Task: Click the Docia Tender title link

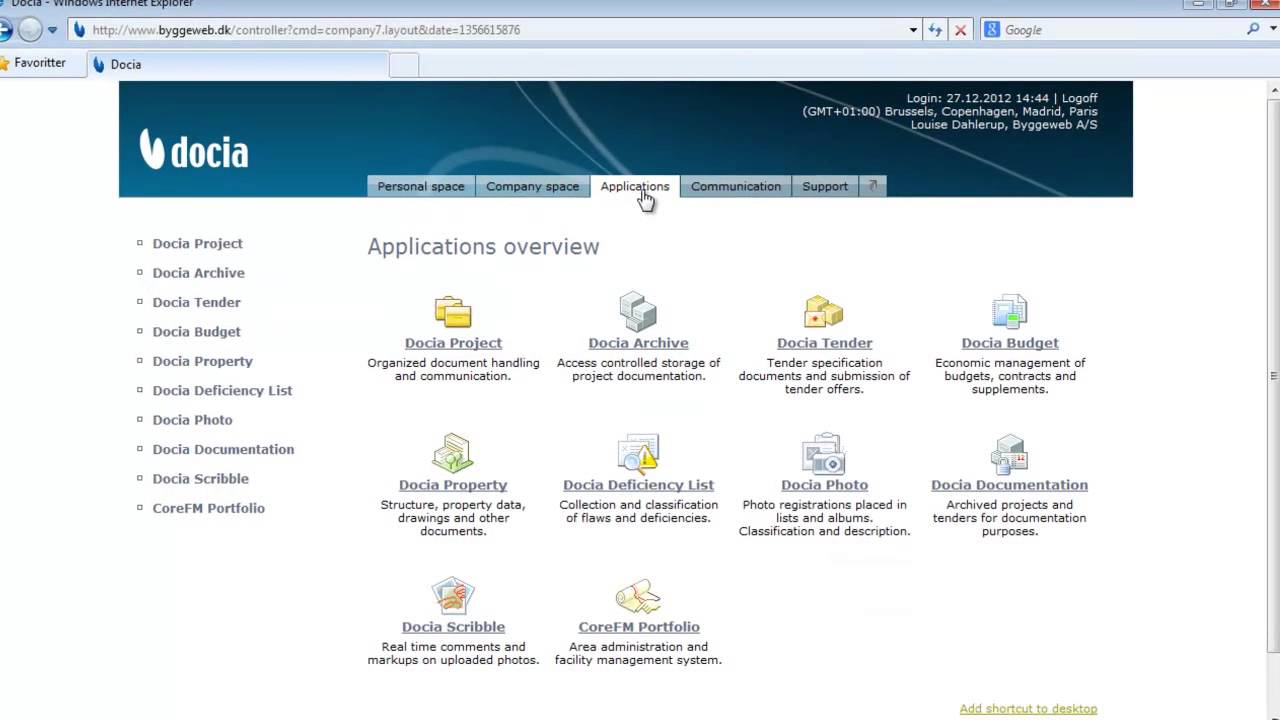Action: tap(824, 343)
